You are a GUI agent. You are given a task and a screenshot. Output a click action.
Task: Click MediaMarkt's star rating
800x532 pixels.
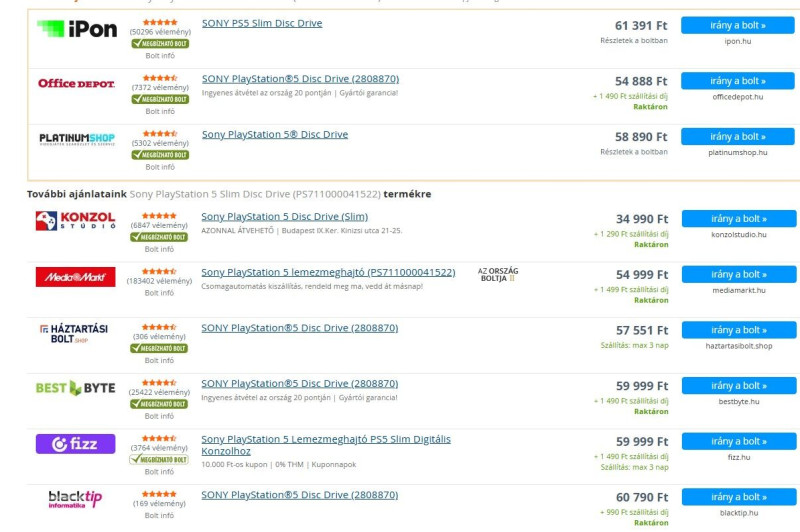click(159, 271)
